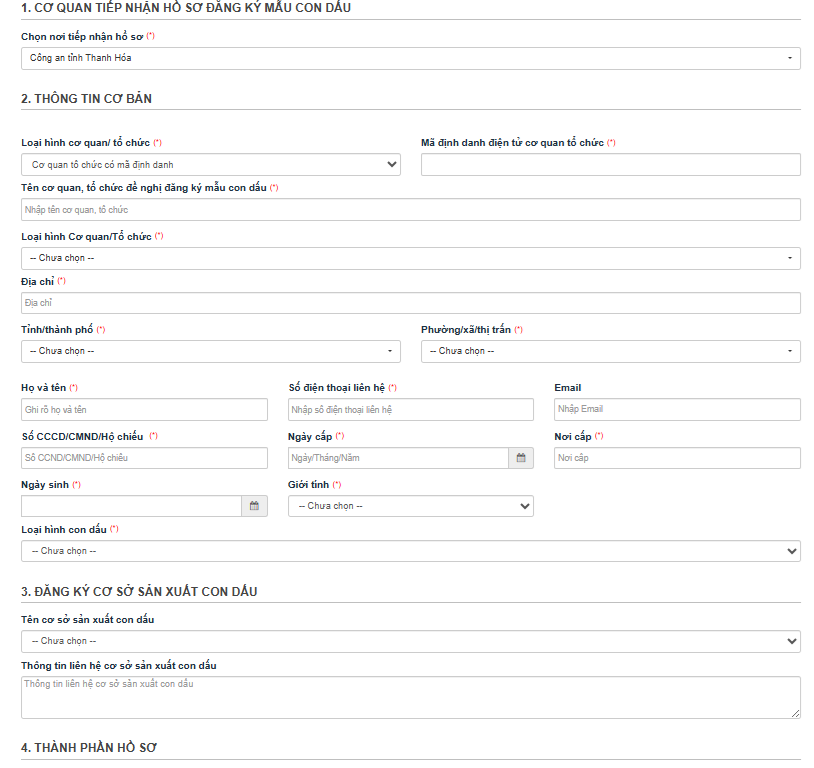Open calendar icon for Ngày cấp
This screenshot has width=814, height=768.
tap(521, 458)
